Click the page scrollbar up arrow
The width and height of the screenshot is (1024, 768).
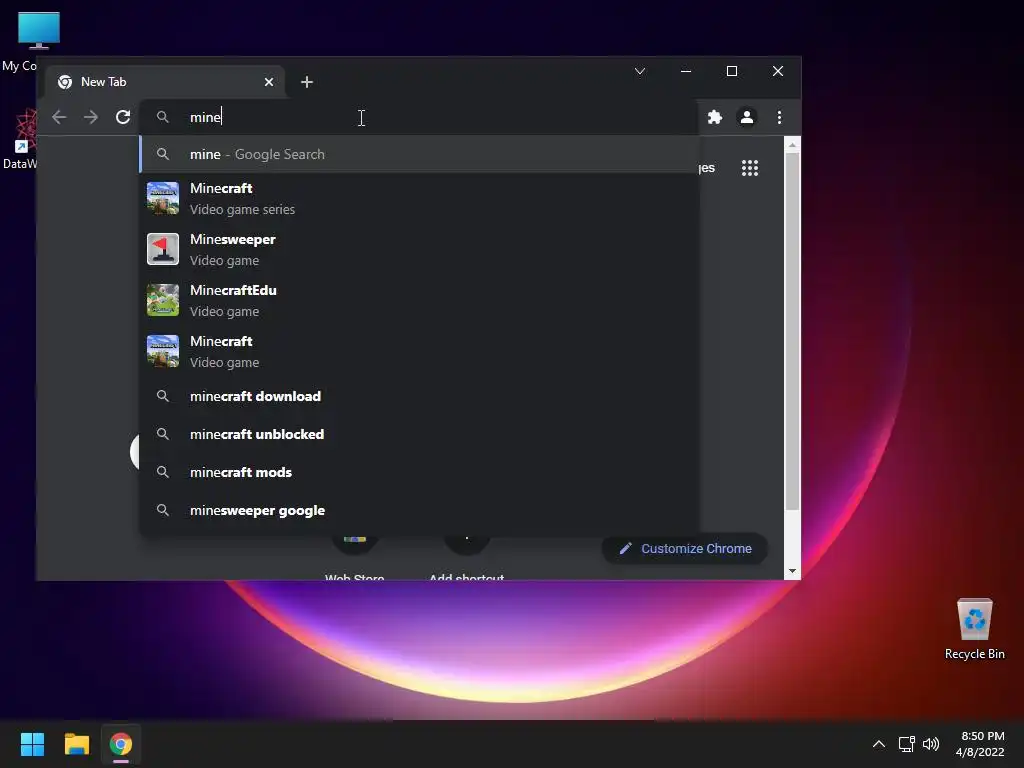[792, 144]
